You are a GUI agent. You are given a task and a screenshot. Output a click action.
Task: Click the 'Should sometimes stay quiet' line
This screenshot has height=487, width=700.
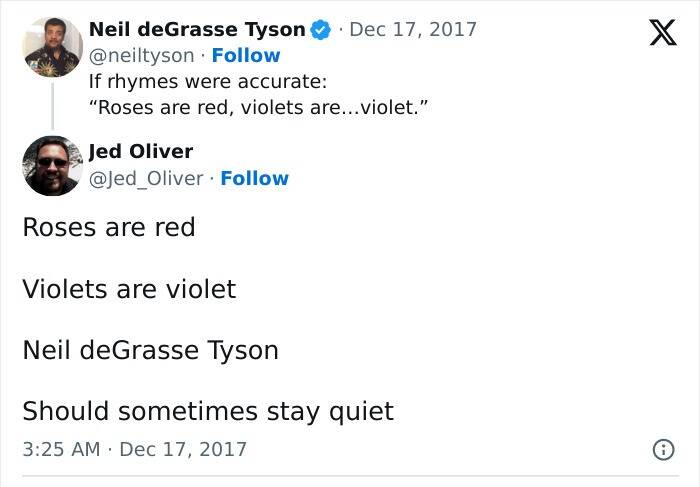pos(208,411)
